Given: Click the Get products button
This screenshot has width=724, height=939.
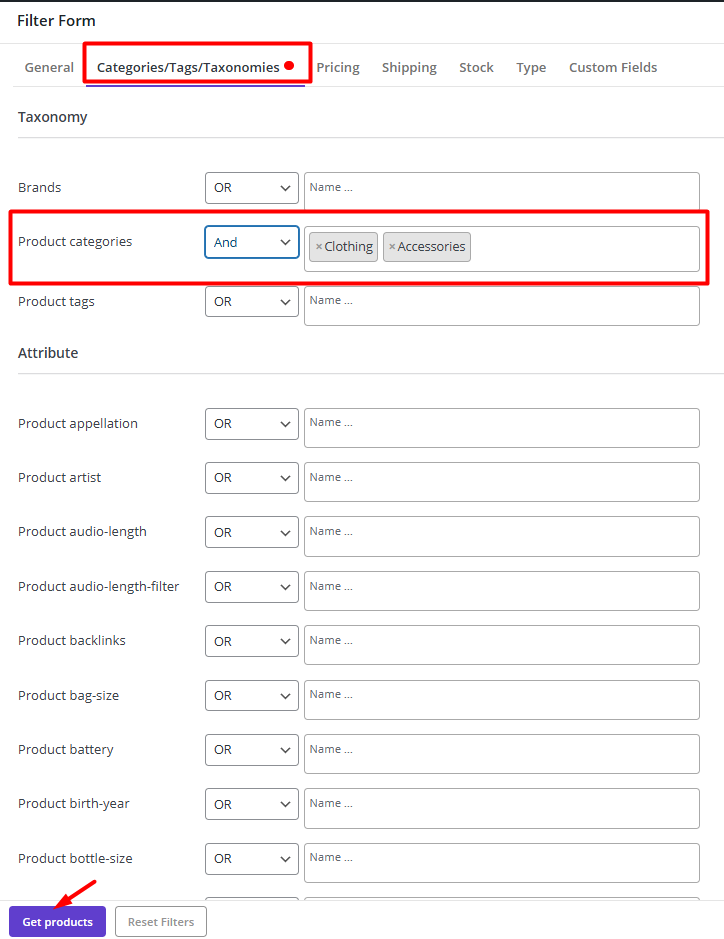Looking at the screenshot, I should pos(57,921).
